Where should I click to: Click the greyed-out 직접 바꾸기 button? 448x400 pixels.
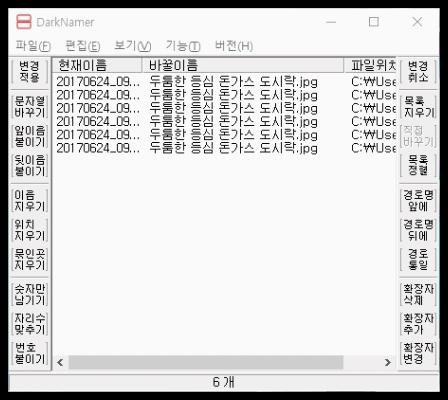point(418,136)
